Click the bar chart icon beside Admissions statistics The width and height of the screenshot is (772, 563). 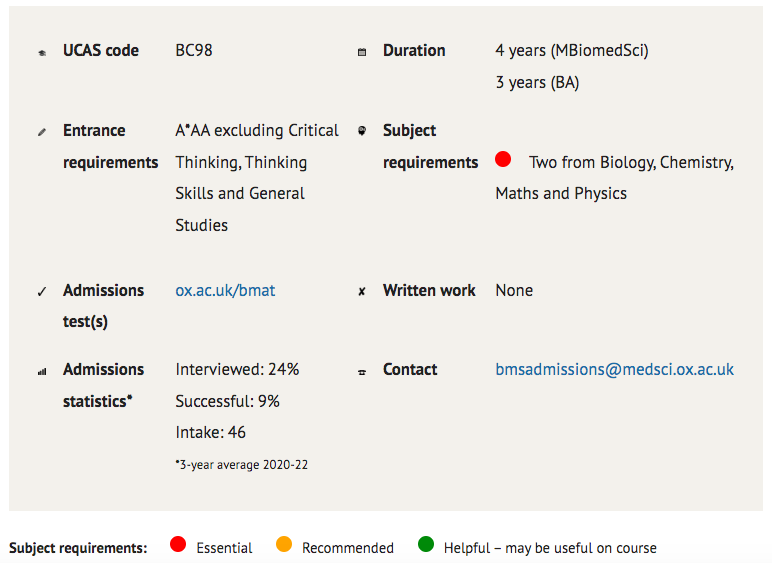tap(42, 372)
